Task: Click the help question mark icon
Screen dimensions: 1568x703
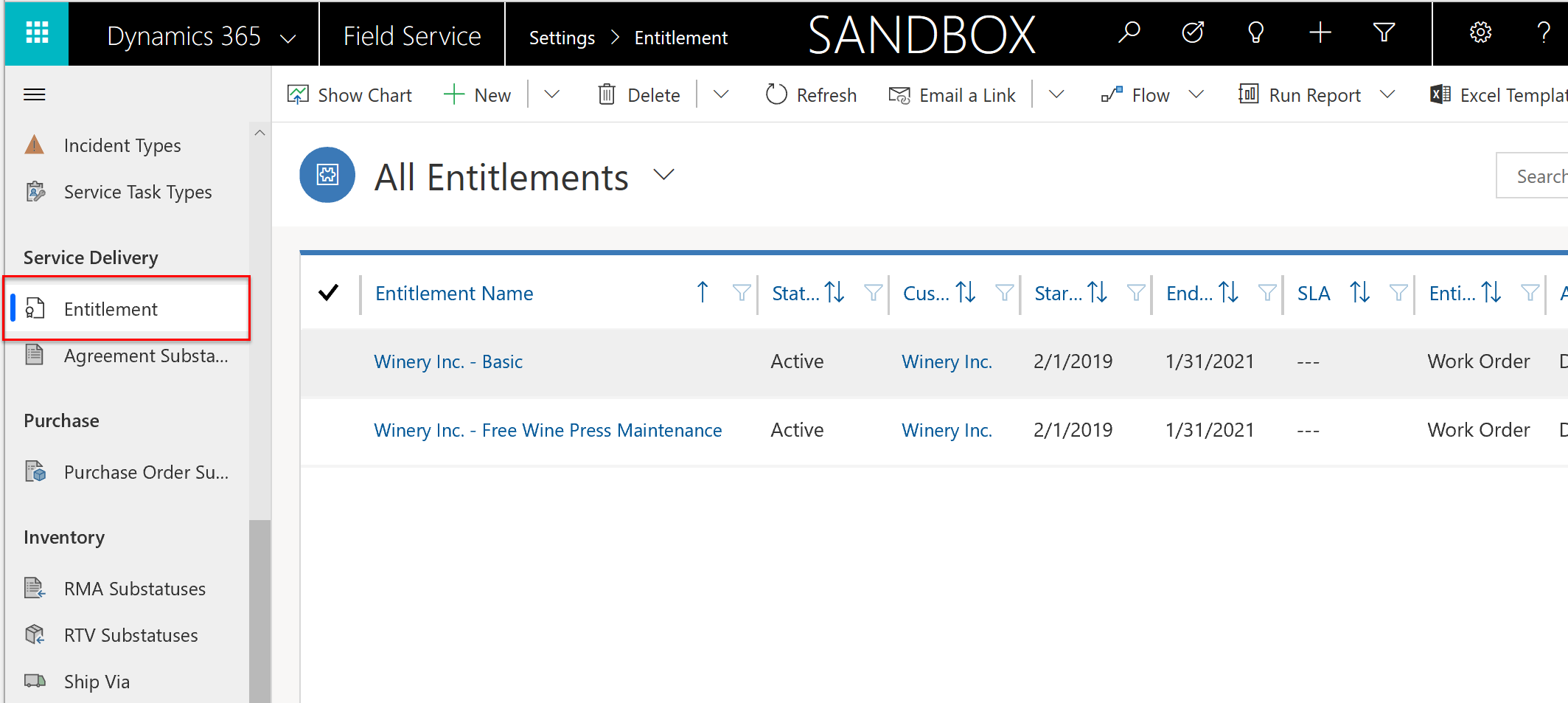Action: click(1543, 33)
